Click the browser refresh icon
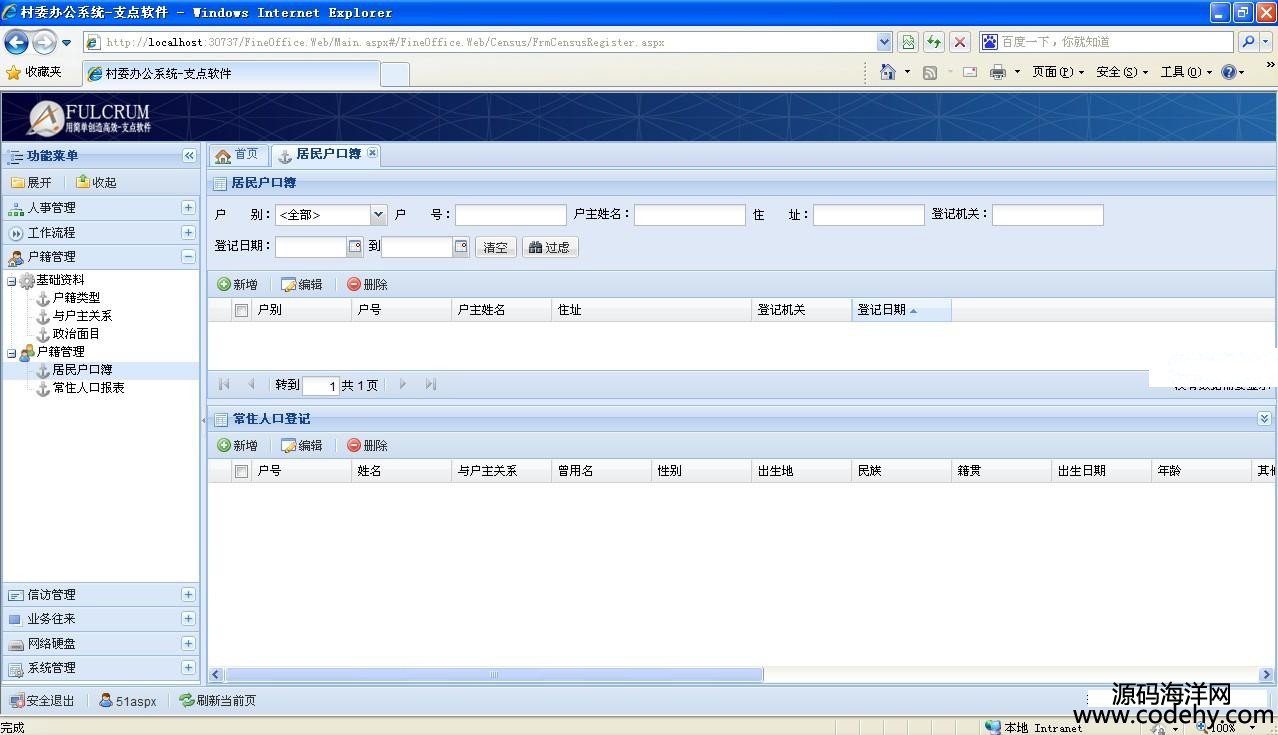Image resolution: width=1278 pixels, height=735 pixels. [934, 42]
